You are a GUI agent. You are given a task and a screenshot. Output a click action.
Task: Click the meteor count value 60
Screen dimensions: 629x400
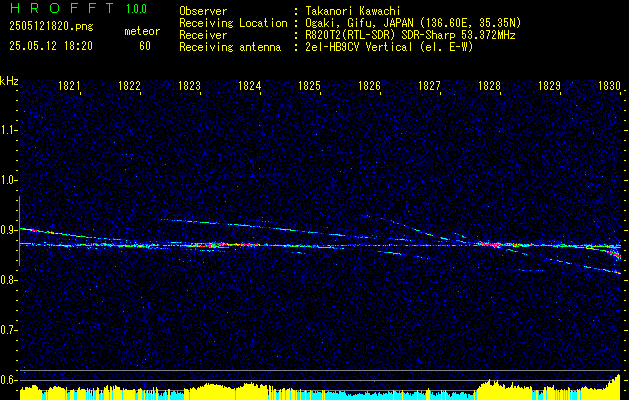click(x=145, y=46)
